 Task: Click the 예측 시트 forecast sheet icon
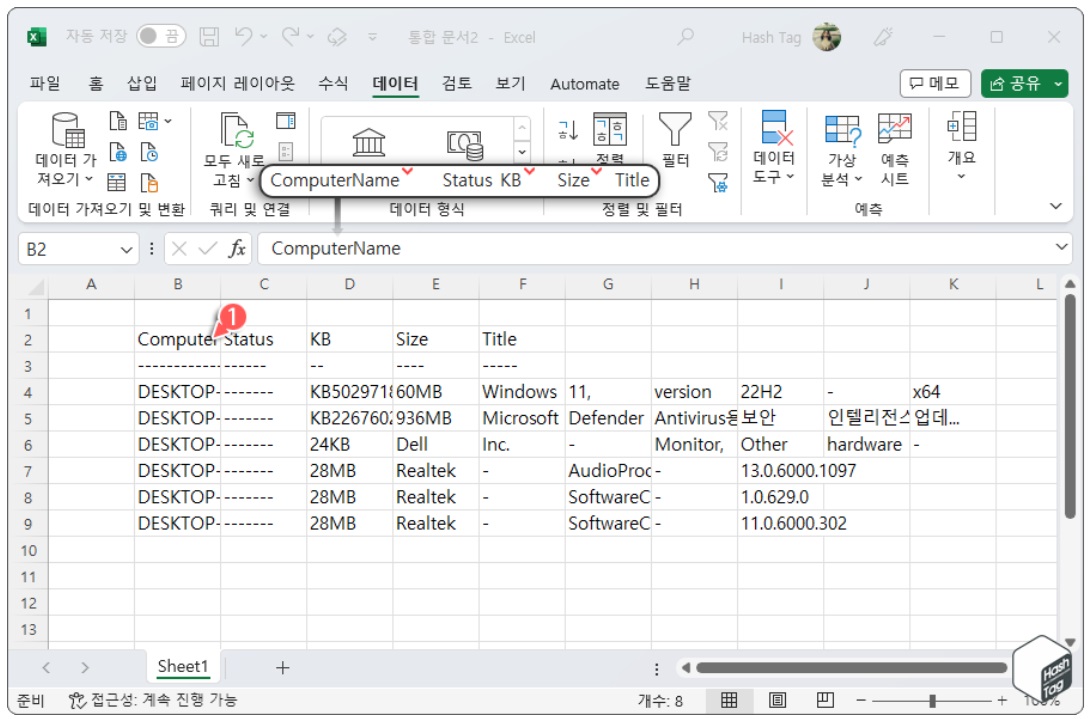coord(895,148)
